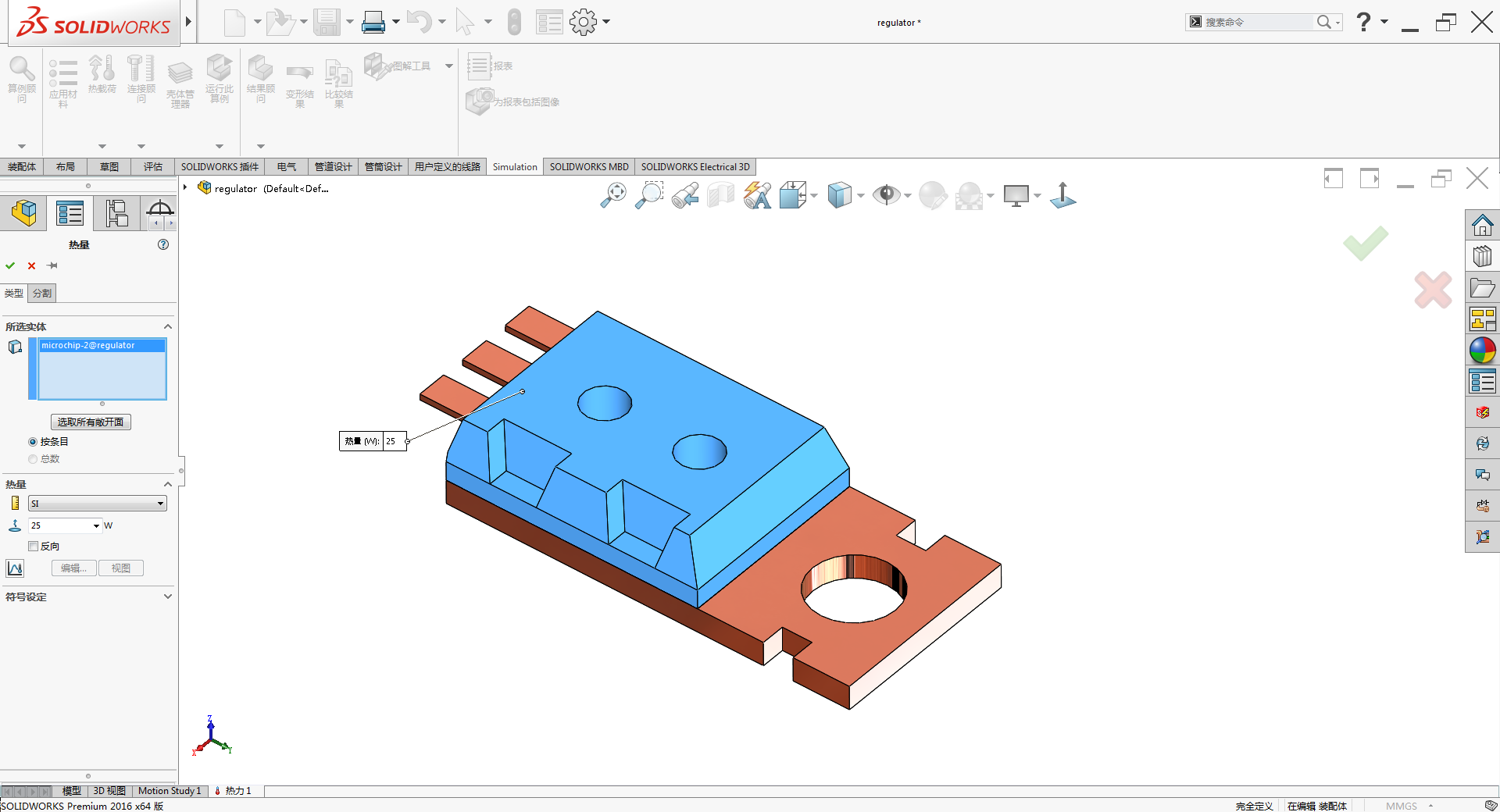Open the heat power value dropdown arrow
The height and width of the screenshot is (812, 1500).
tap(97, 525)
